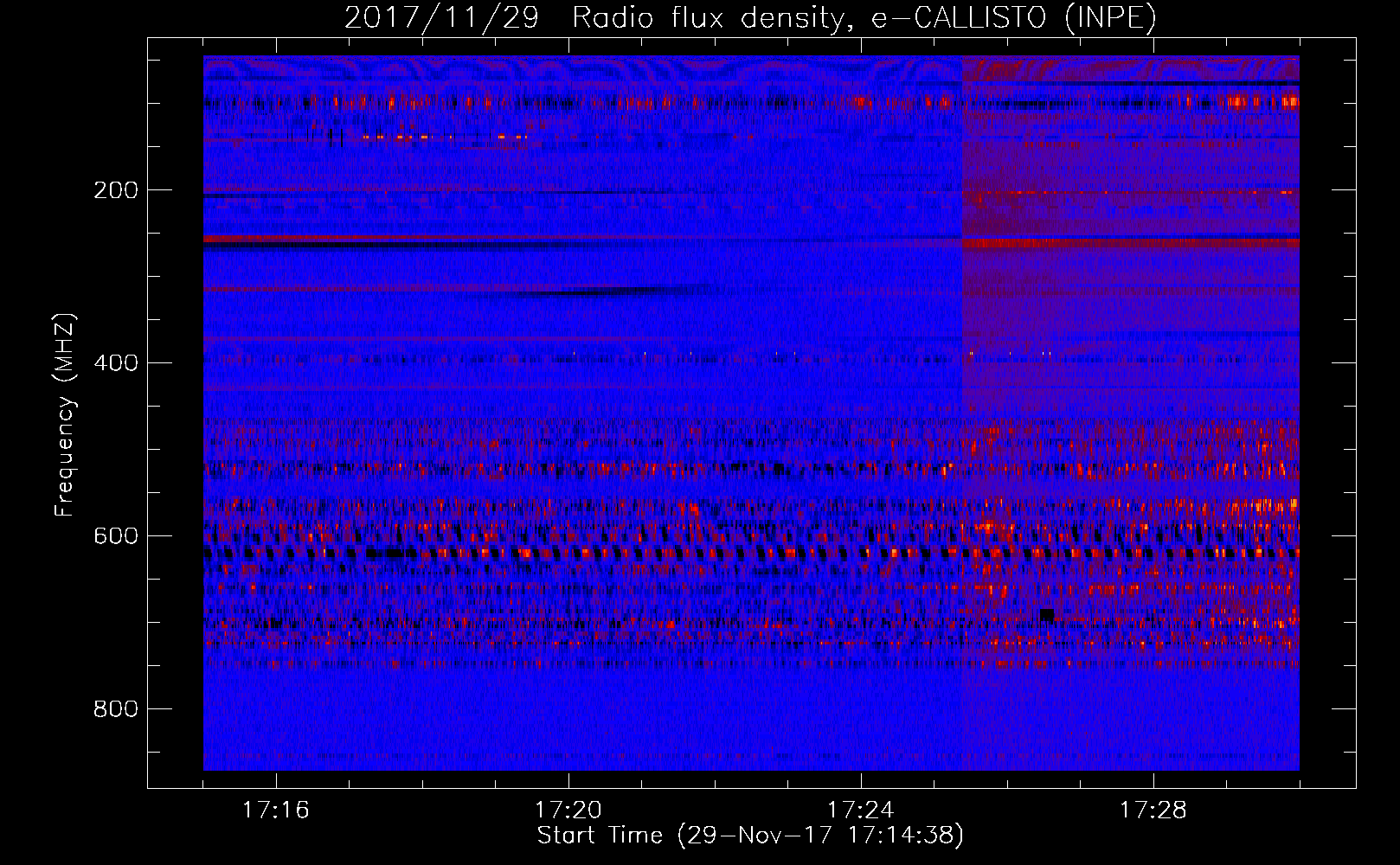This screenshot has height=865, width=1400.
Task: Click the 800 frequency tick label
Action: tap(116, 708)
